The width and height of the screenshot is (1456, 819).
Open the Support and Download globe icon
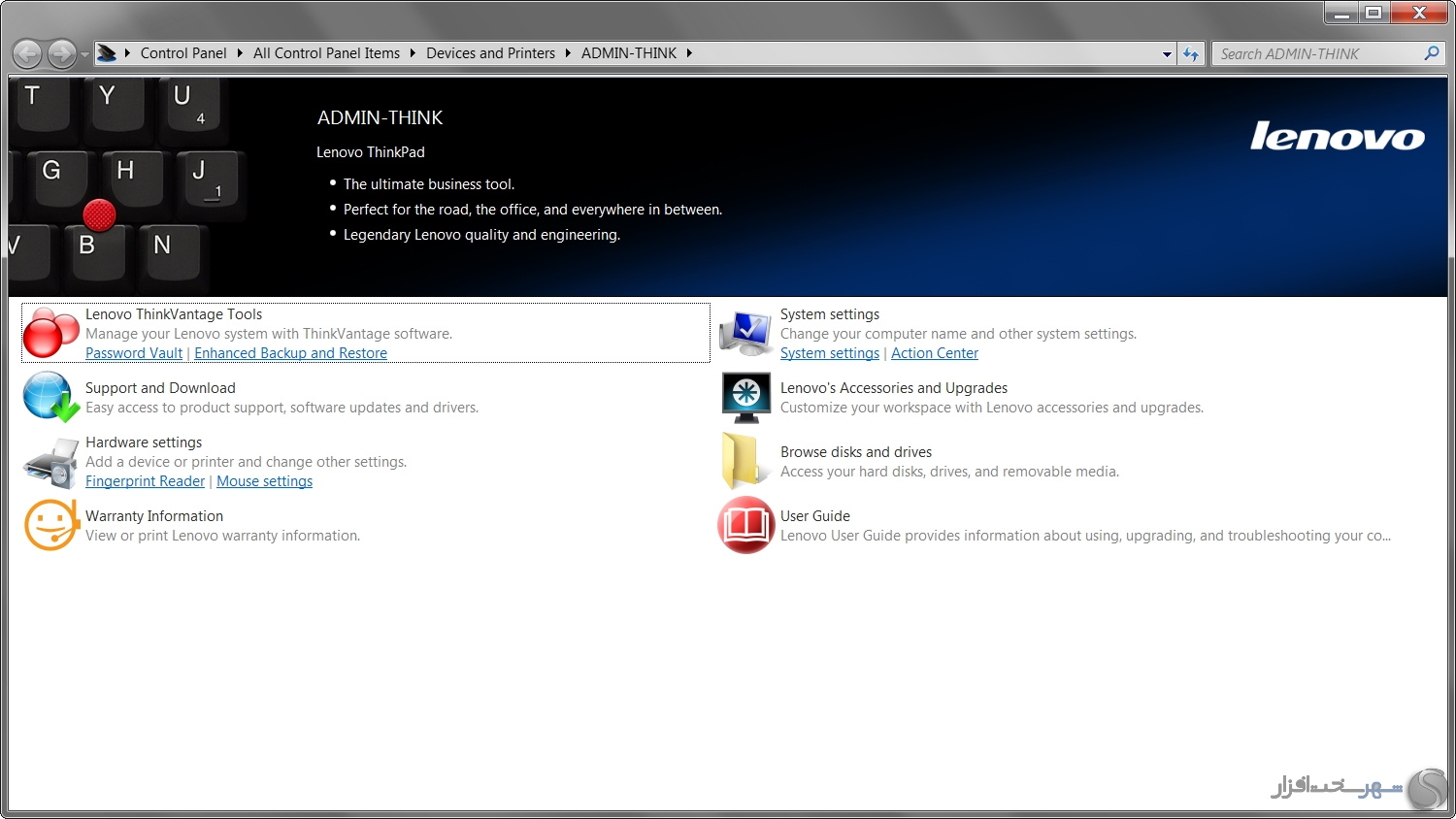(50, 397)
